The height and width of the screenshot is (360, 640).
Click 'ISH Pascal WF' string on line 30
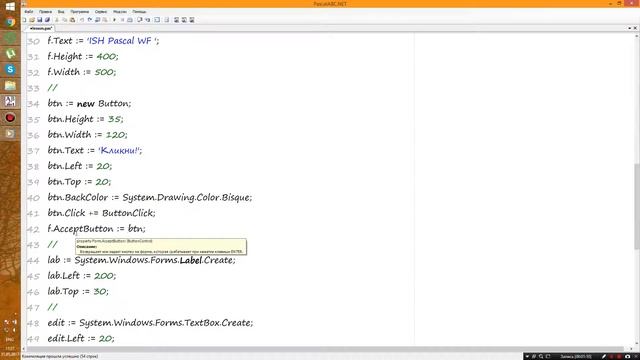coord(122,41)
